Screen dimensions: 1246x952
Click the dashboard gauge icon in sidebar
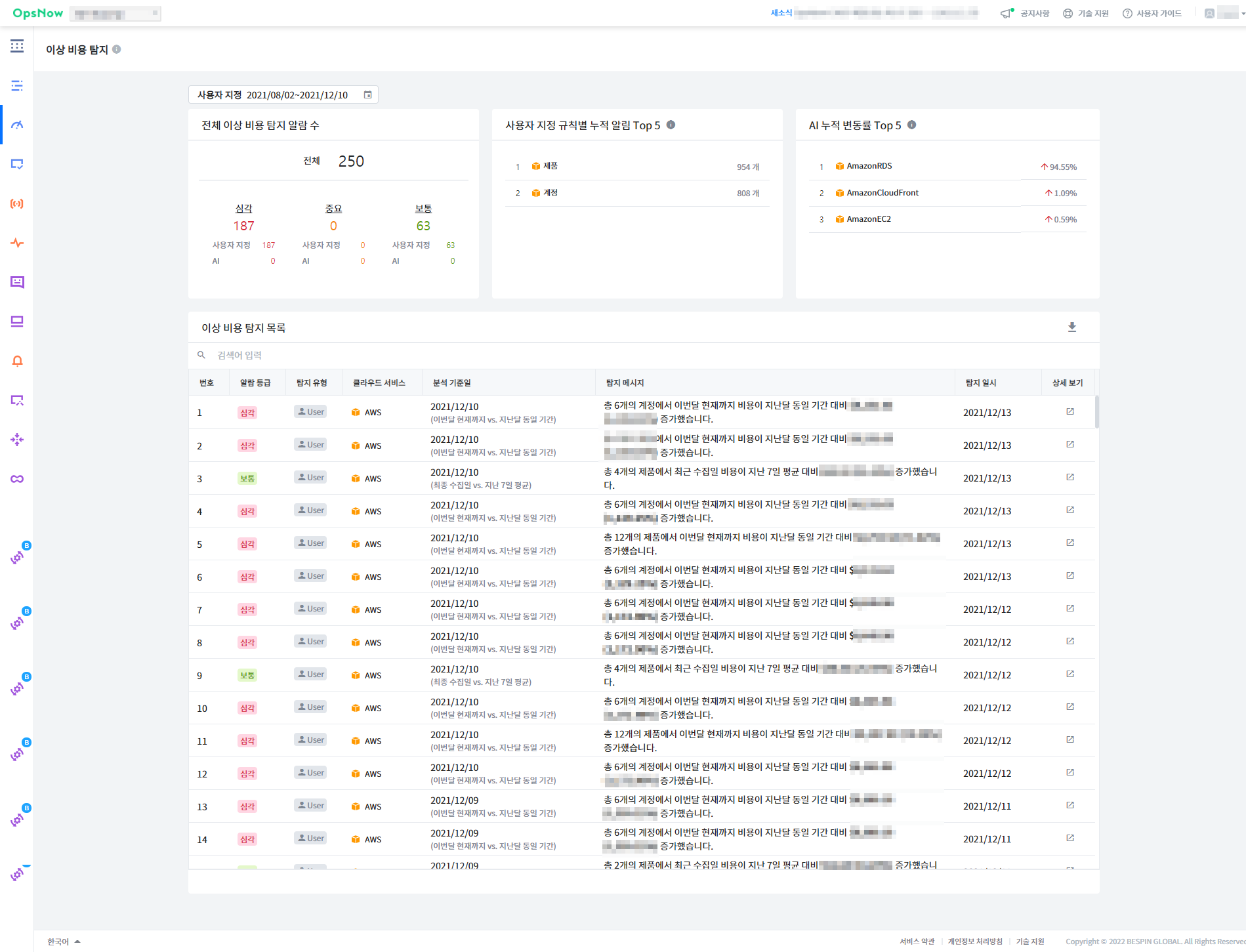[17, 125]
